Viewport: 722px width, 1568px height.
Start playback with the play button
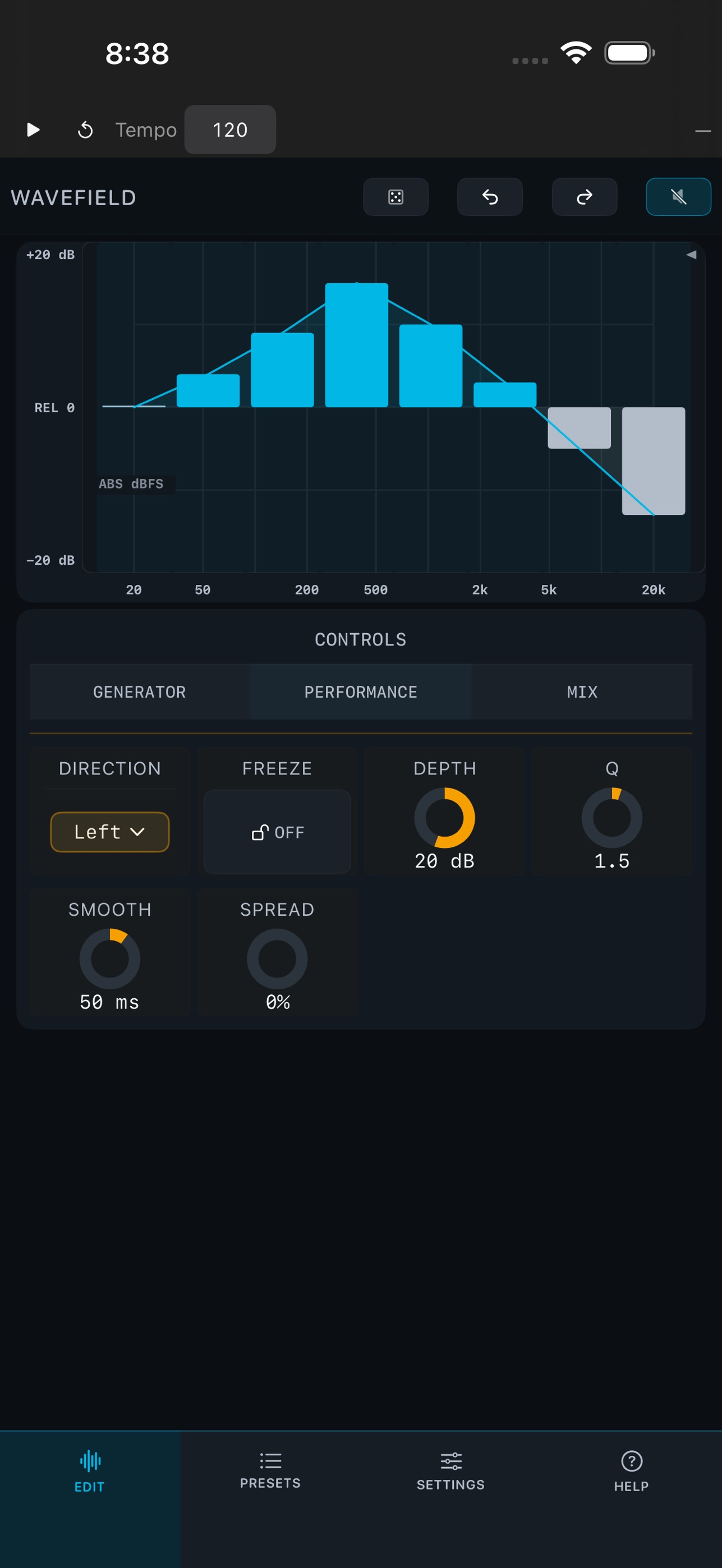[x=34, y=130]
